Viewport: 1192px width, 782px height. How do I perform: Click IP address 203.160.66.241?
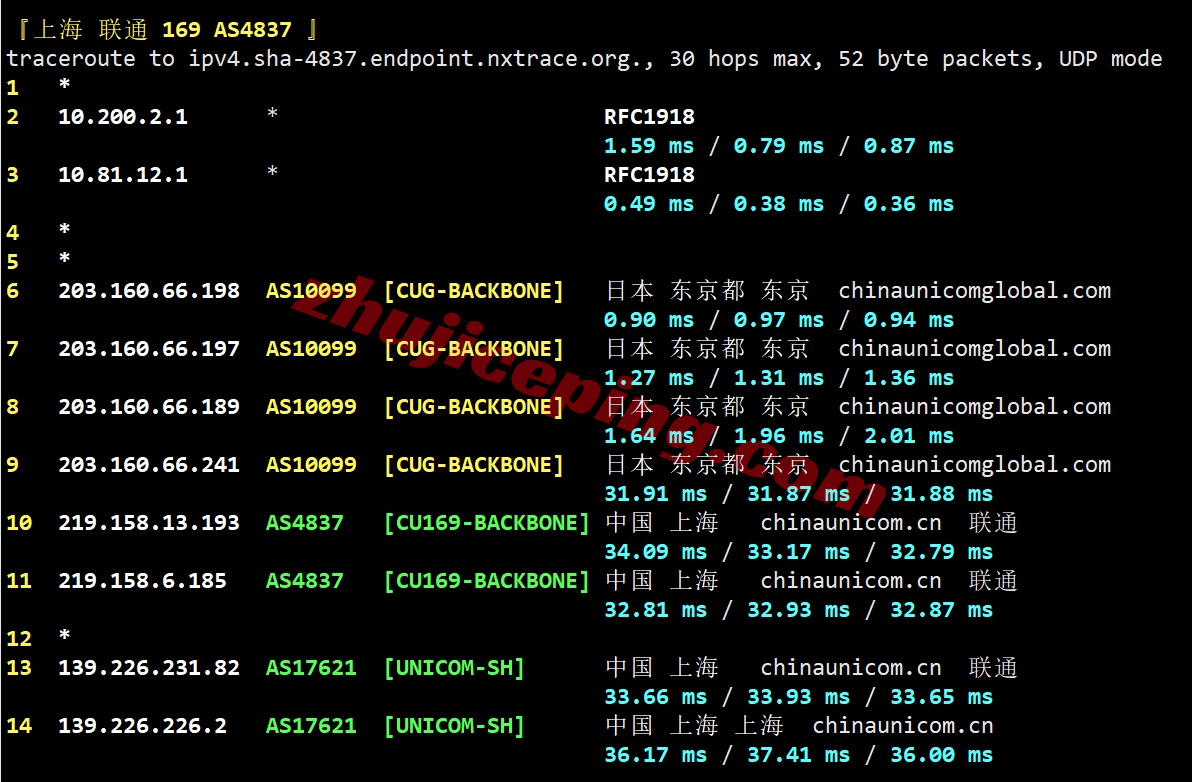149,465
